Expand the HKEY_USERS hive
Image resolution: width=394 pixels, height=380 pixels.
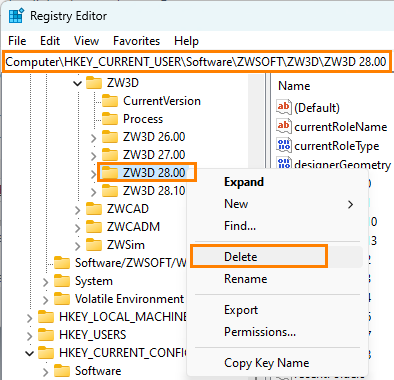30,335
